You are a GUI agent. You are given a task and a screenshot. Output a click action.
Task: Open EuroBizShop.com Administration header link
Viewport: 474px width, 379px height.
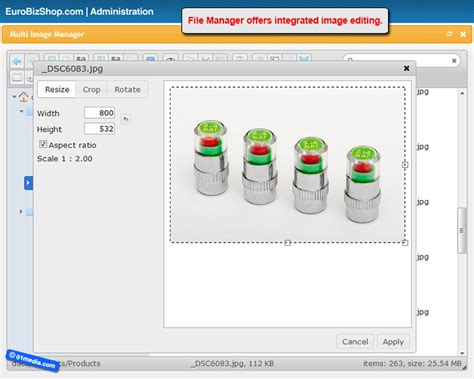tap(79, 12)
